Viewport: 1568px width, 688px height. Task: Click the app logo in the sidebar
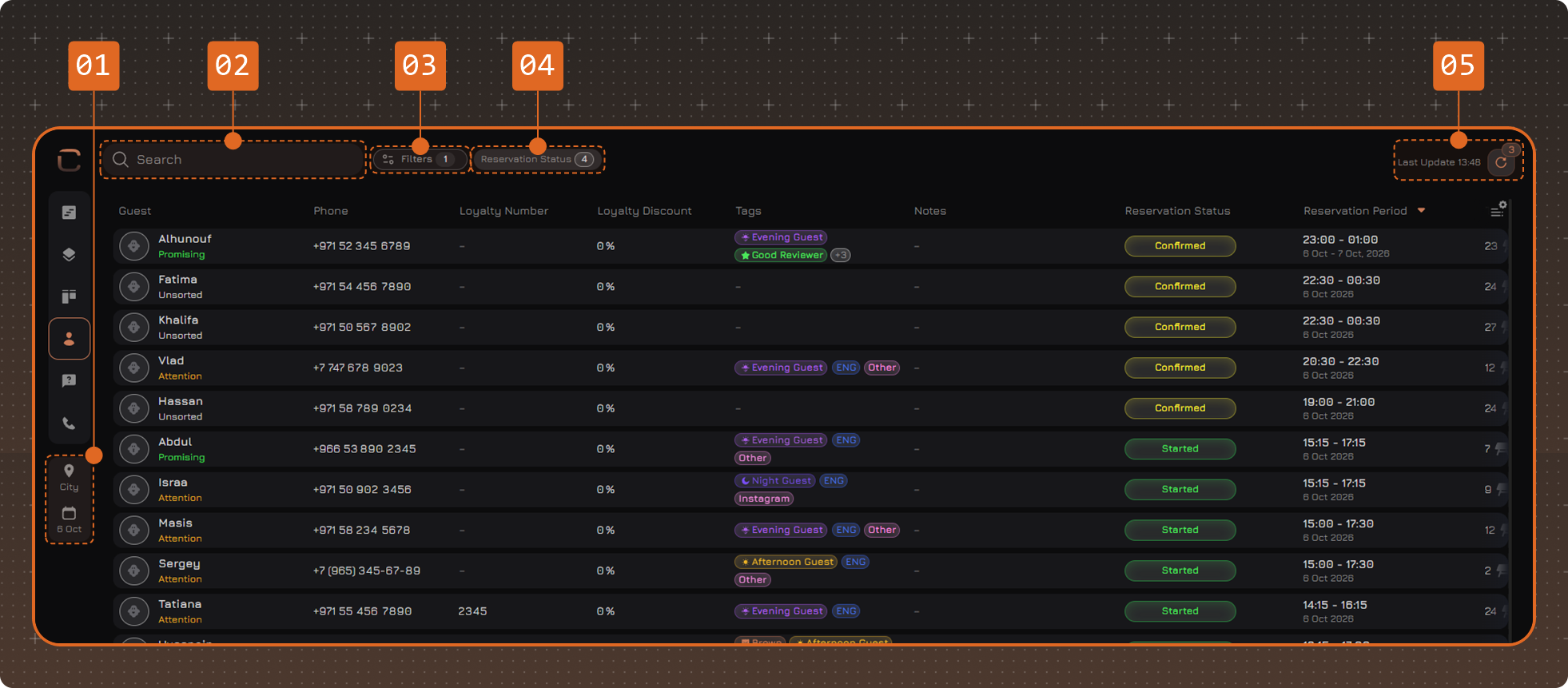(x=69, y=160)
